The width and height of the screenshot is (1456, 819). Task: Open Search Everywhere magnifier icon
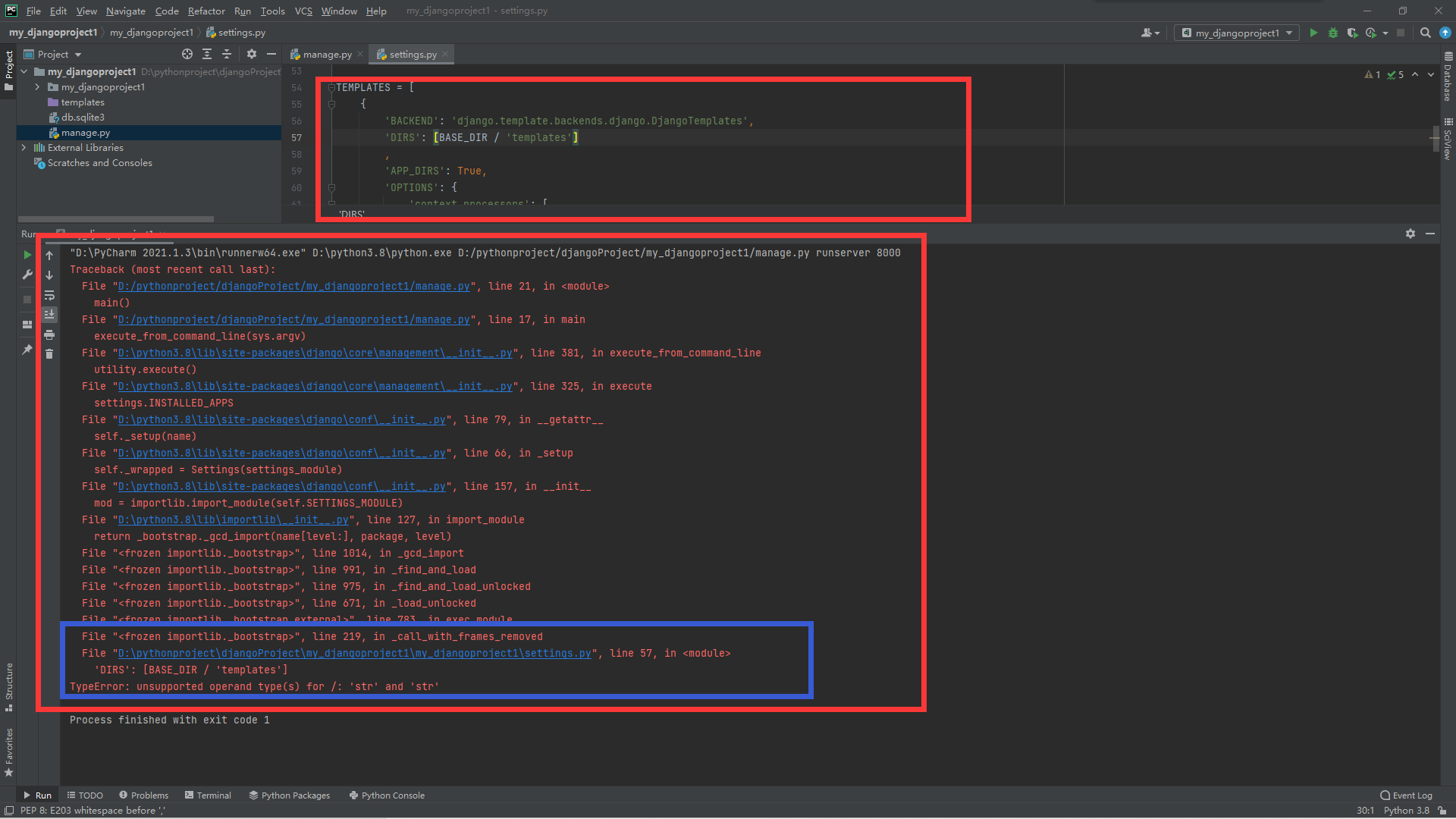point(1425,33)
